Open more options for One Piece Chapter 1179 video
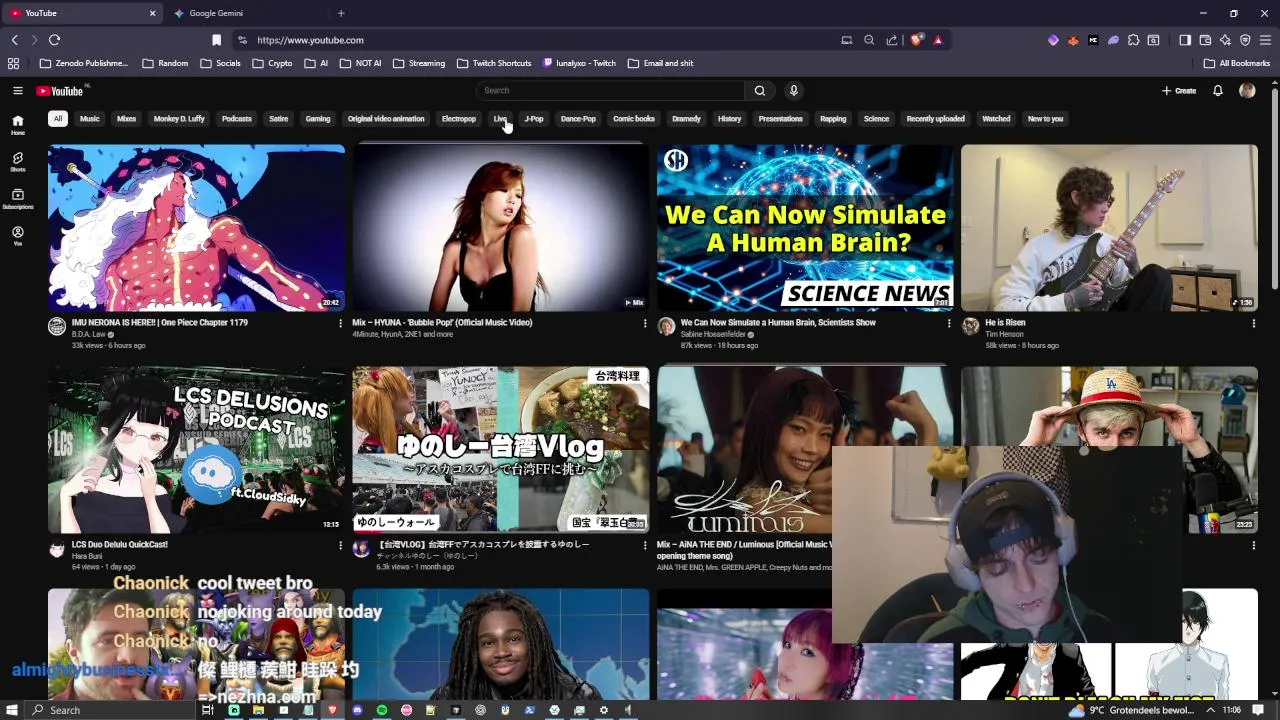The image size is (1280, 720). pyautogui.click(x=340, y=324)
